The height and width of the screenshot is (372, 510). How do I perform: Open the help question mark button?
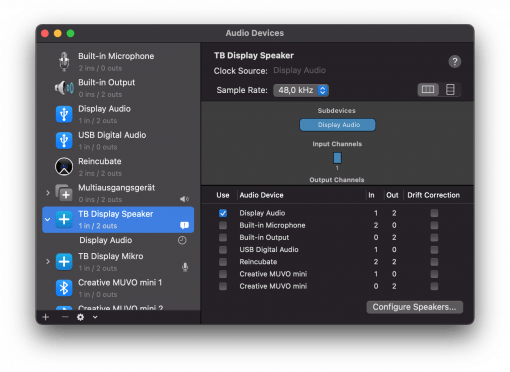pyautogui.click(x=455, y=62)
